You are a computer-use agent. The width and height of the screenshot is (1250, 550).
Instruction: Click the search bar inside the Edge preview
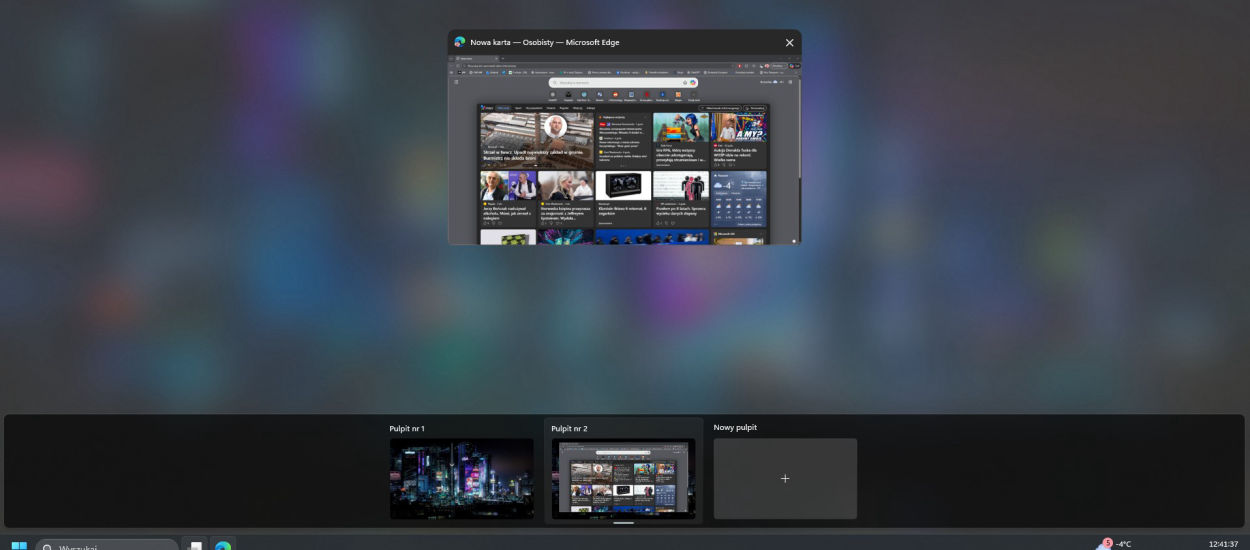coord(623,82)
